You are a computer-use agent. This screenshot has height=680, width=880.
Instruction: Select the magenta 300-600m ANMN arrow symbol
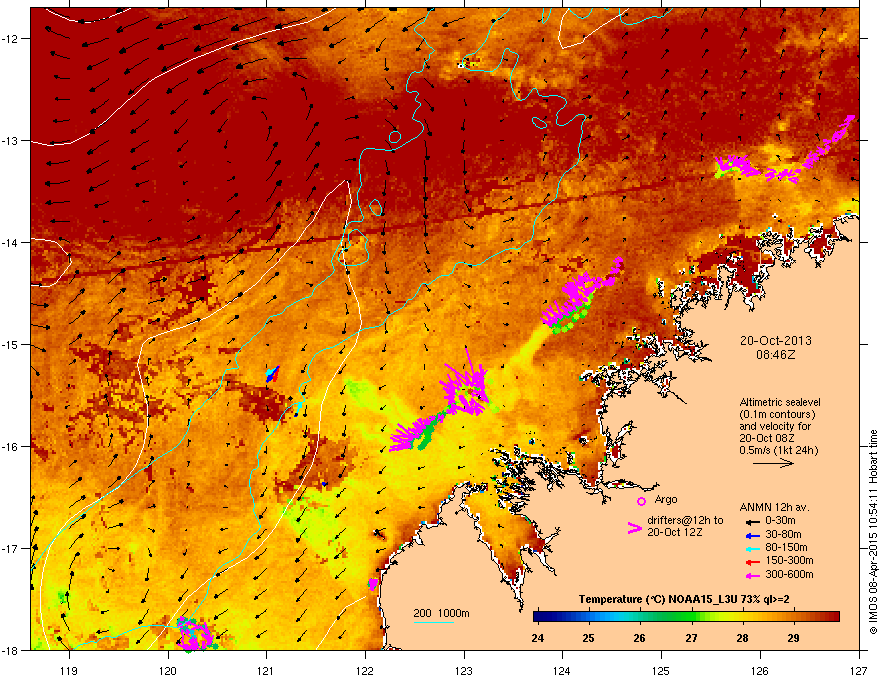(752, 576)
